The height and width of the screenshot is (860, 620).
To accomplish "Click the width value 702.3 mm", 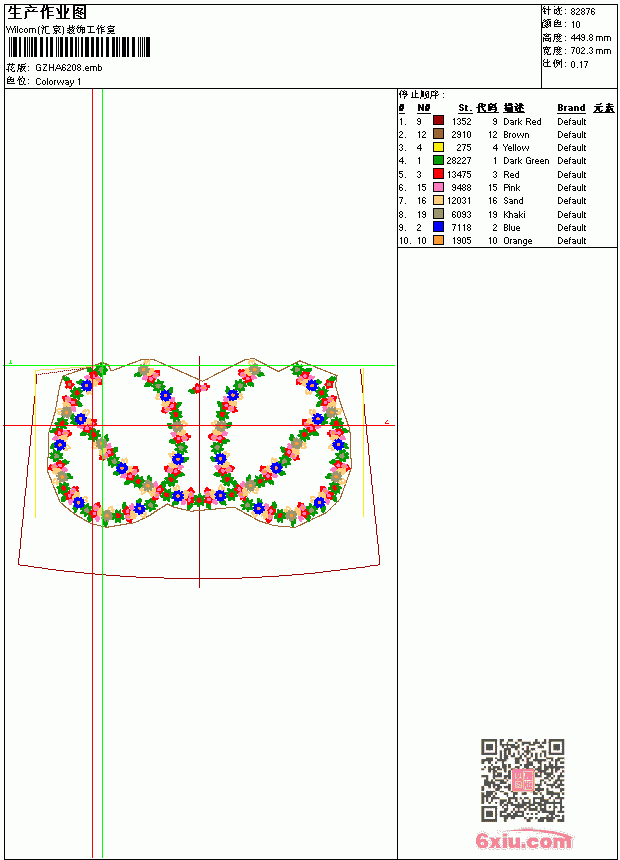I will coord(590,51).
